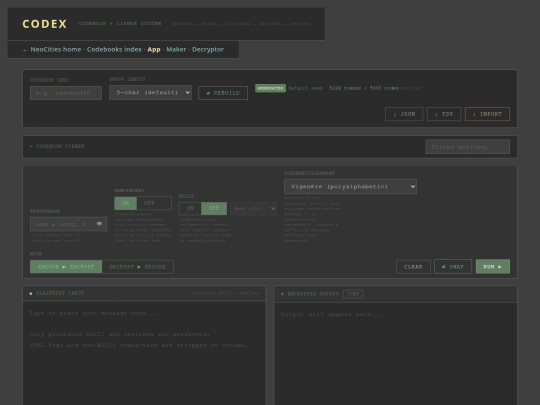Screen dimensions: 540x405
Task: Click inside the Plaintext Input textarea
Action: pyautogui.click(x=144, y=353)
